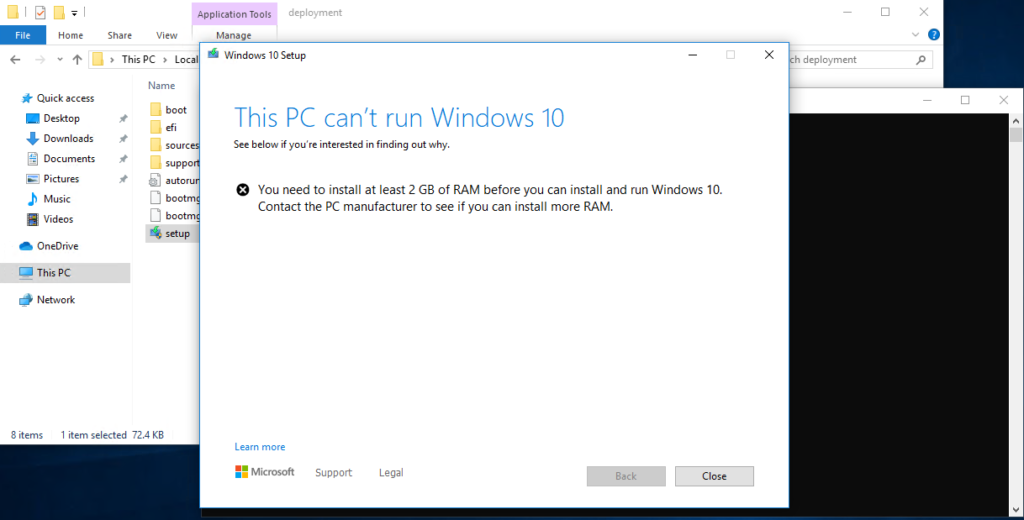Image resolution: width=1024 pixels, height=520 pixels.
Task: Open Network in navigation pane
Action: tap(56, 300)
